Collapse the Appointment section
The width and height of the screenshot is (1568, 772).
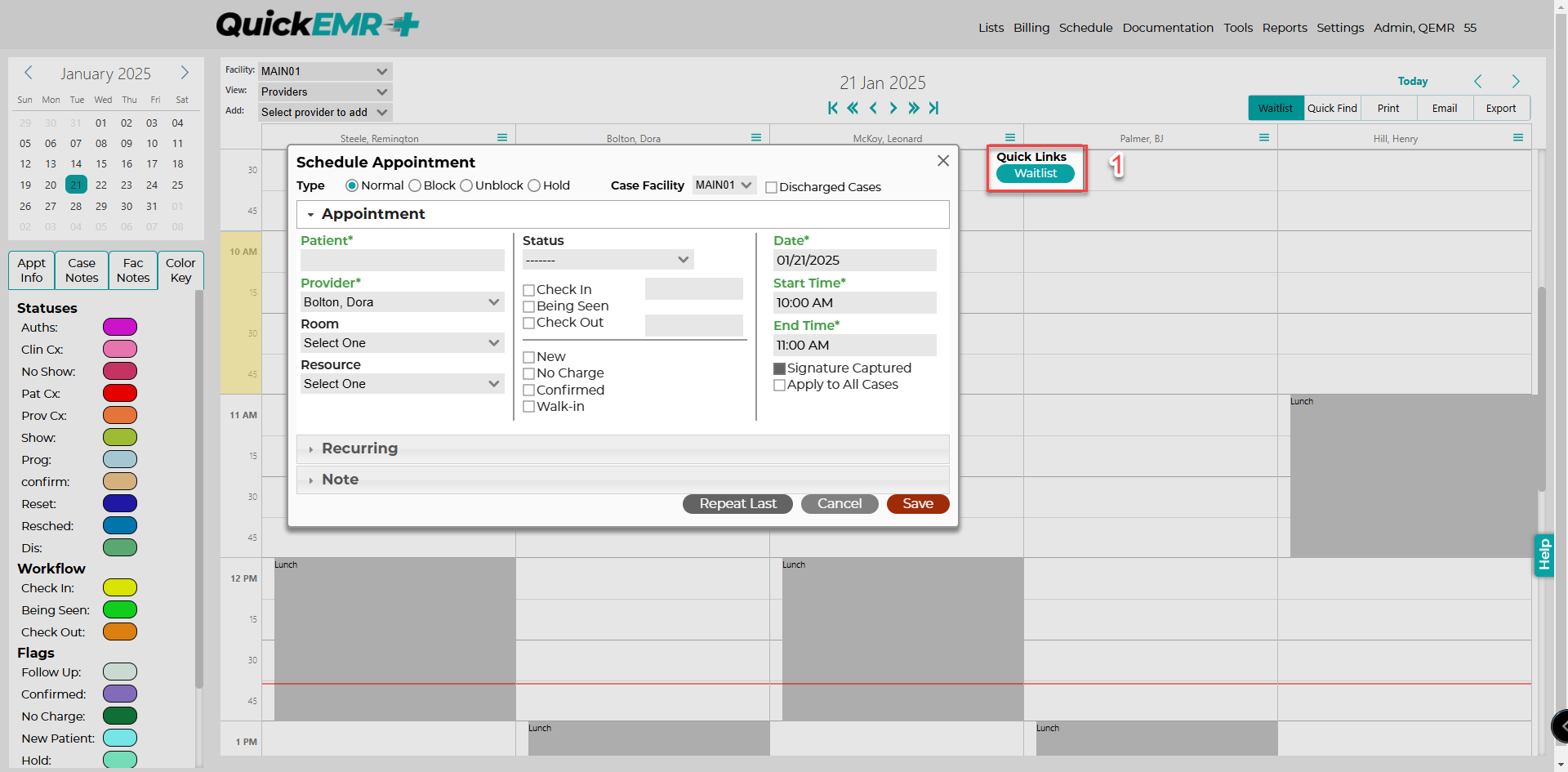[x=623, y=214]
